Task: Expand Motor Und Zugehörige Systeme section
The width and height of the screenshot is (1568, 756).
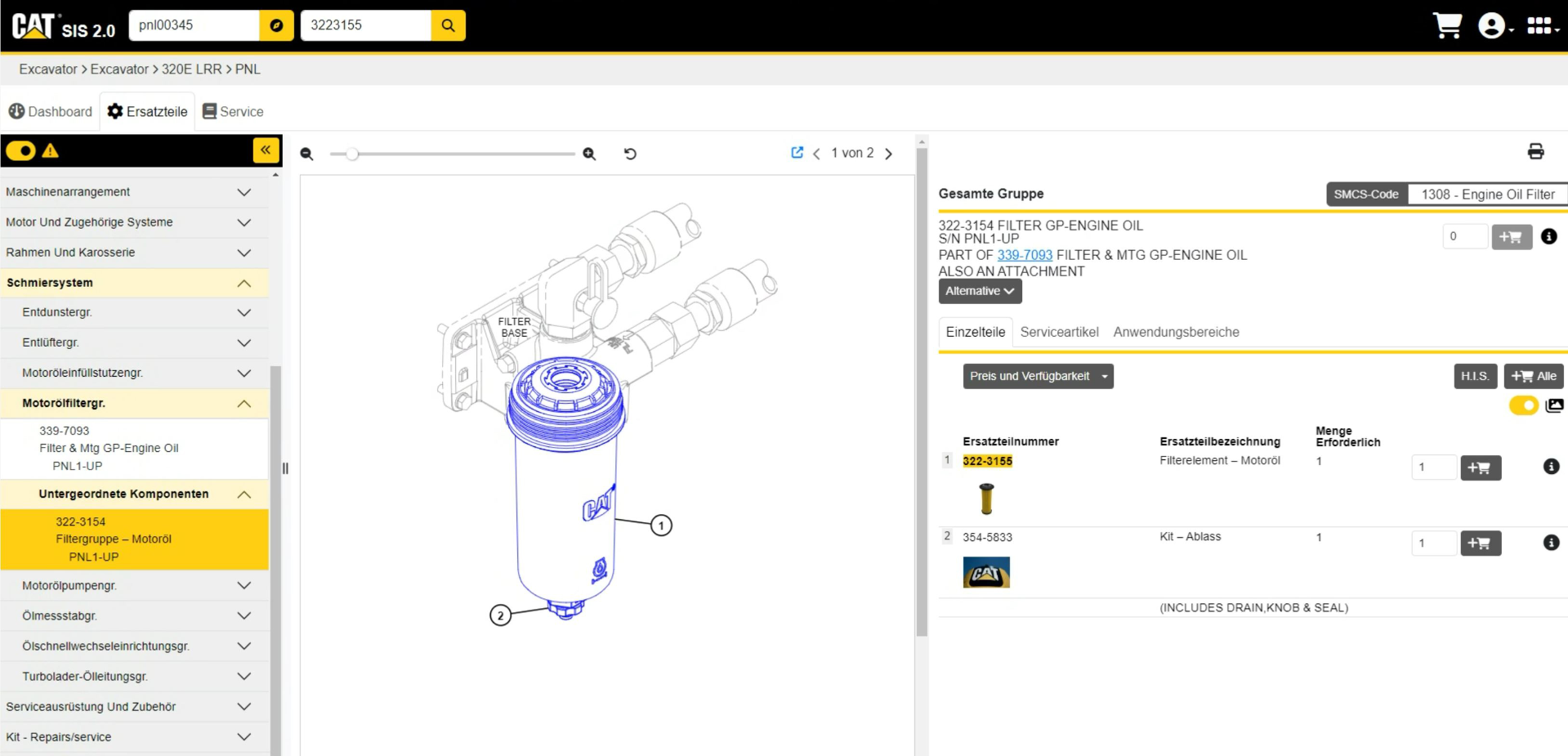Action: pos(134,222)
